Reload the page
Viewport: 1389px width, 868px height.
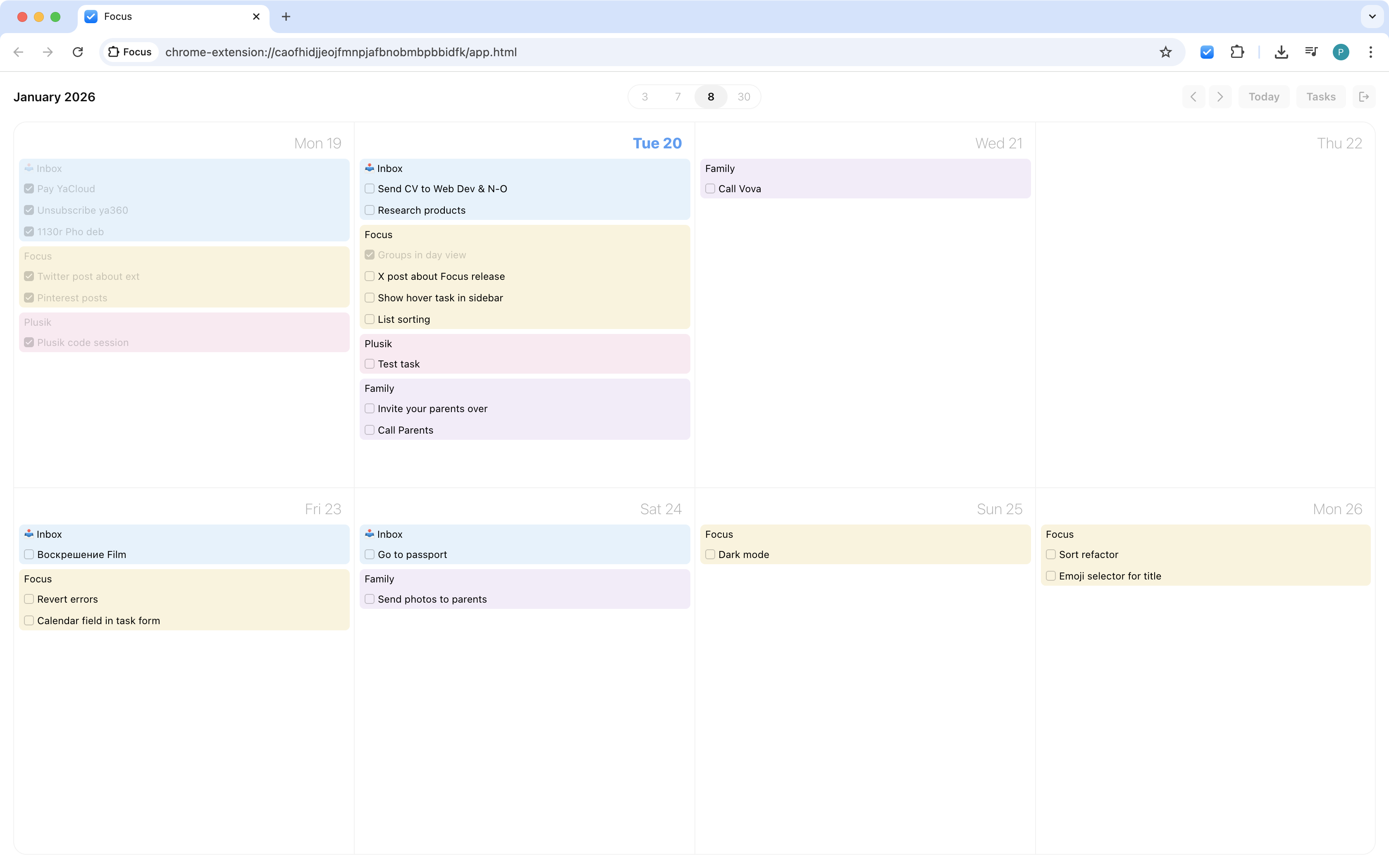click(77, 52)
